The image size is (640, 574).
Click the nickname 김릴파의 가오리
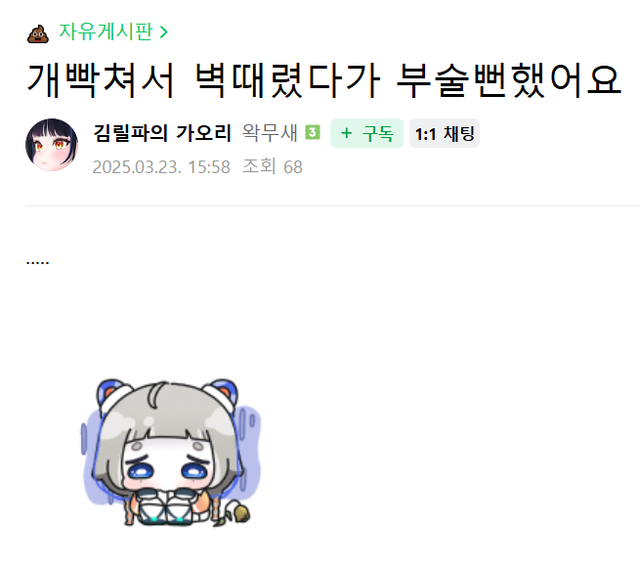tap(162, 133)
